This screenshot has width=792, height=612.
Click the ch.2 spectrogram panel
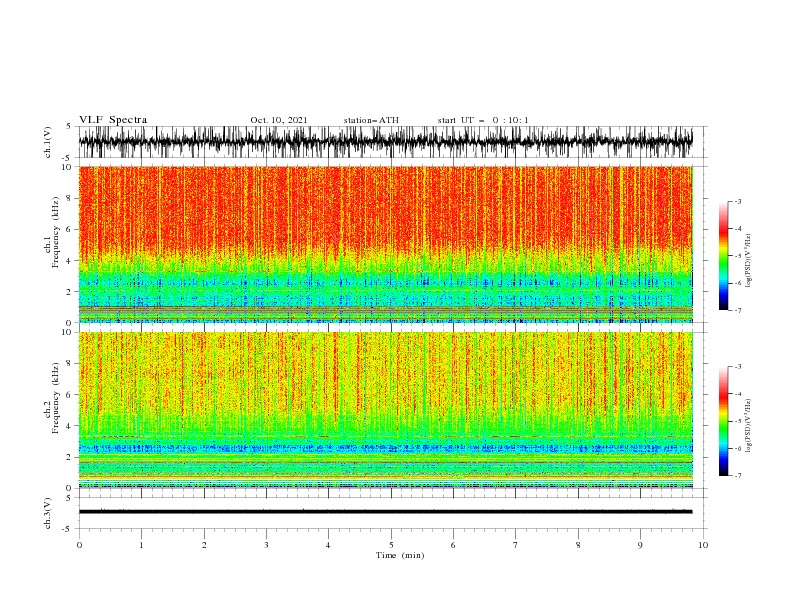point(385,410)
